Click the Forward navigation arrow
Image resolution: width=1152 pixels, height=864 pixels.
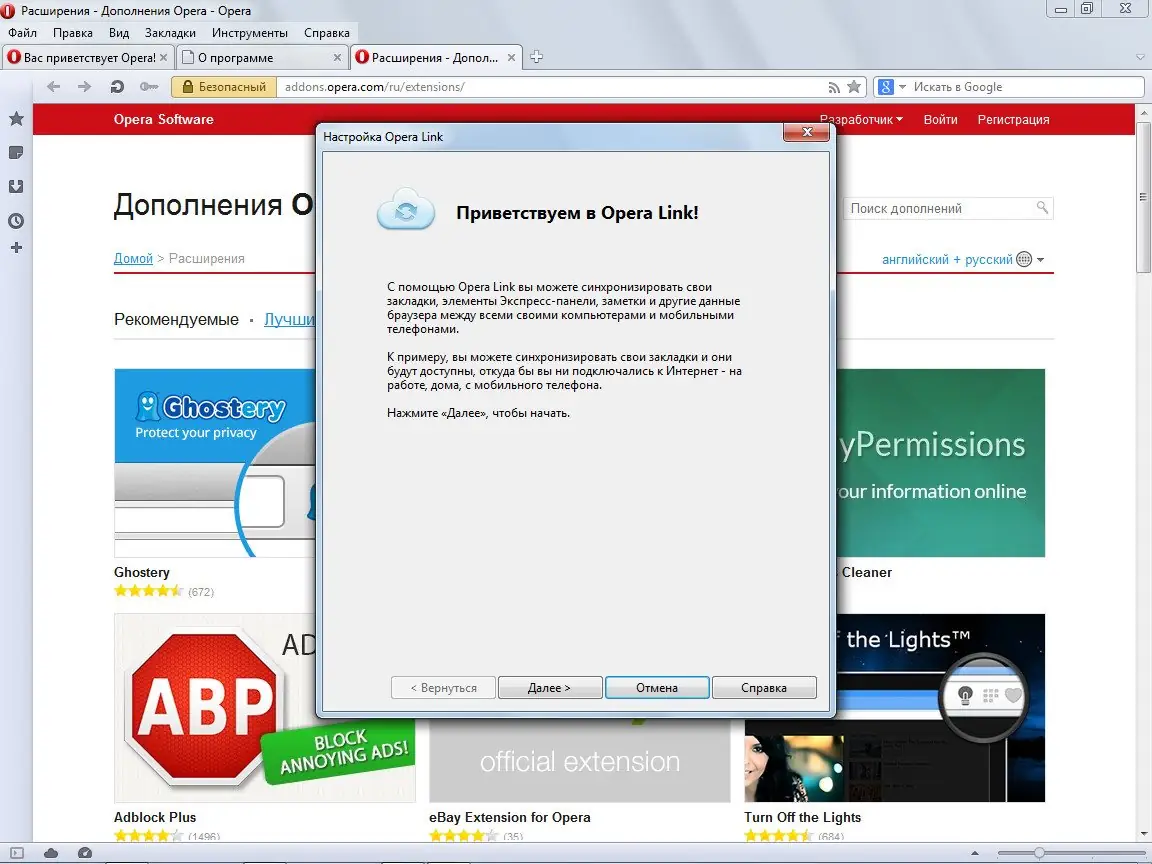[x=84, y=87]
